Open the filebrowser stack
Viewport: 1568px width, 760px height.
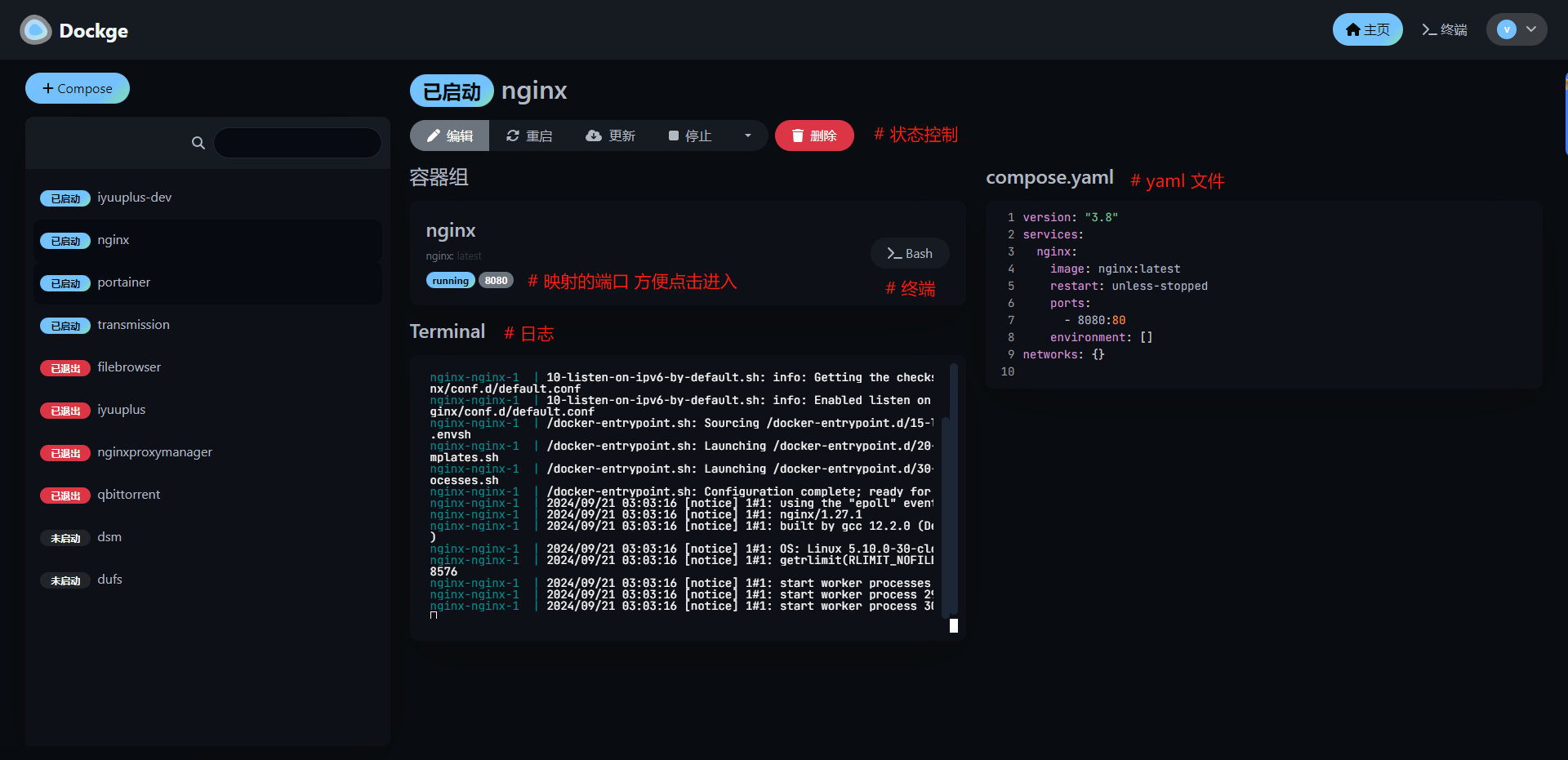click(x=128, y=367)
